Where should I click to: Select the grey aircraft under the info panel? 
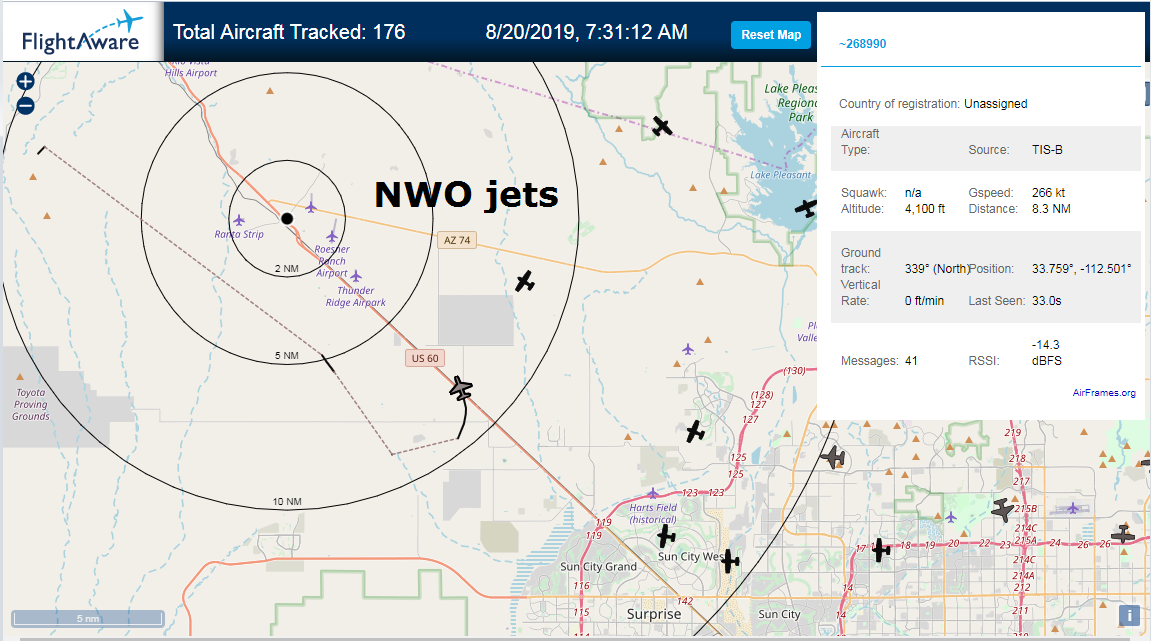click(x=833, y=457)
